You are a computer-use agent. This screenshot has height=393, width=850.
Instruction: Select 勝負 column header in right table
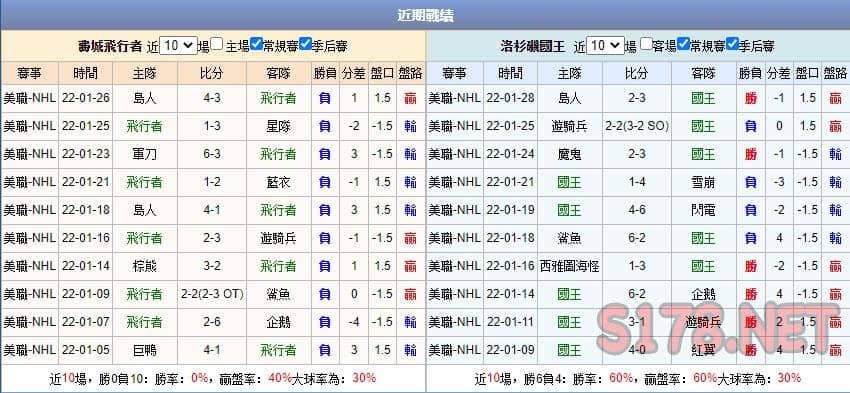tap(750, 73)
